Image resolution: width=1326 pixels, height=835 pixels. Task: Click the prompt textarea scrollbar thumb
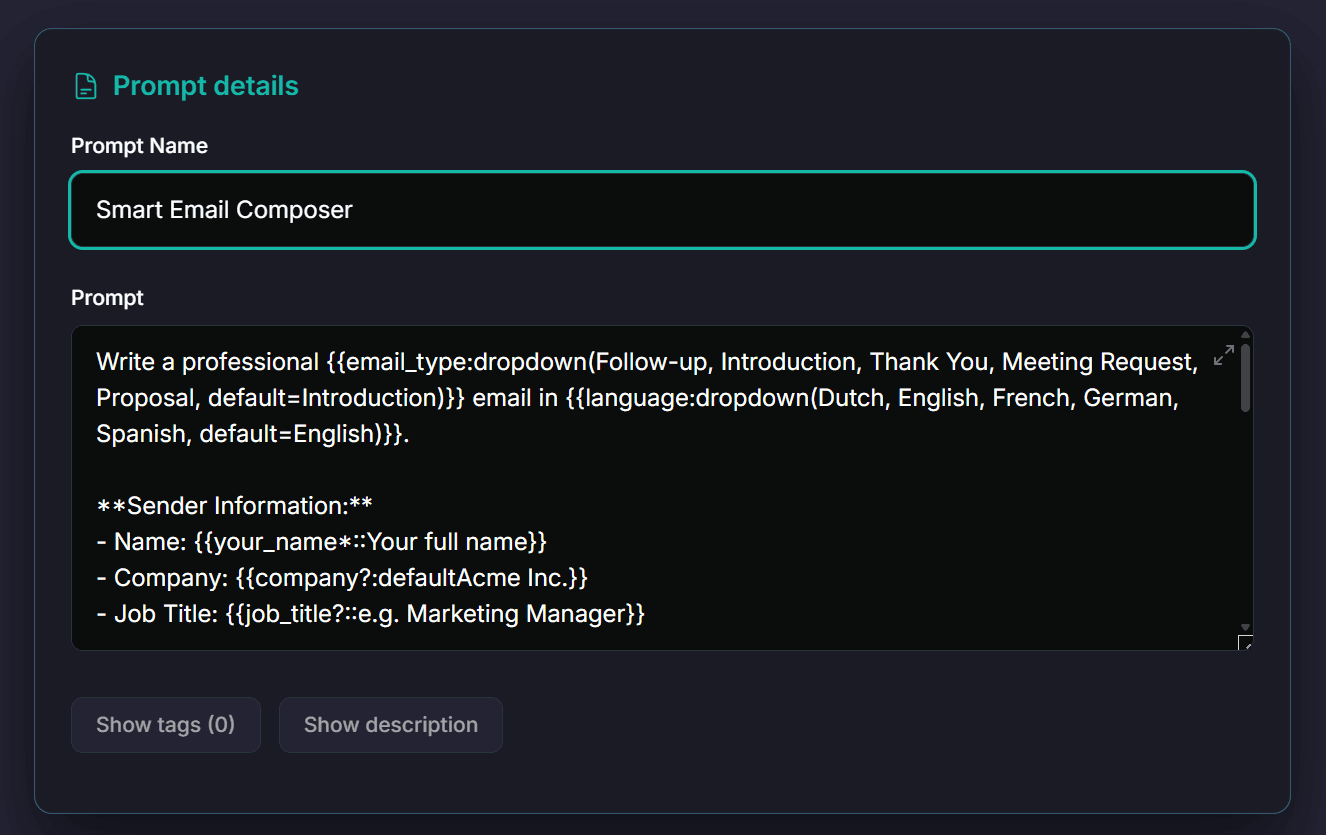pos(1245,378)
